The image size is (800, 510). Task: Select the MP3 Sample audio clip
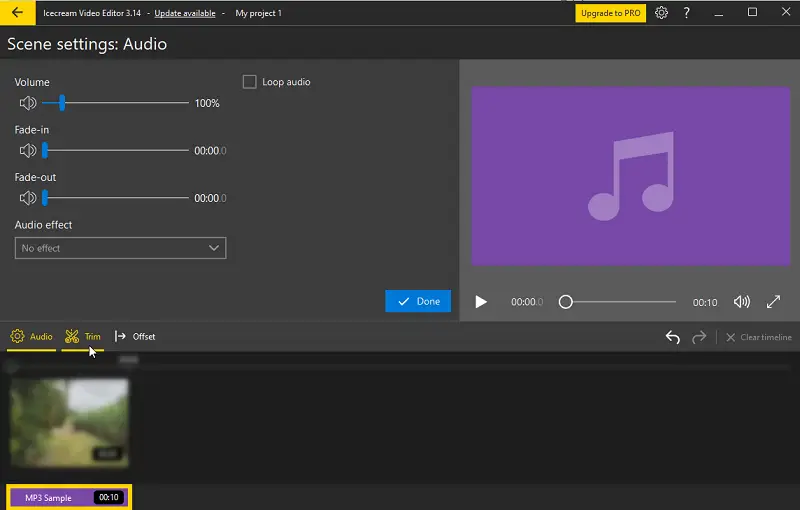click(x=69, y=497)
